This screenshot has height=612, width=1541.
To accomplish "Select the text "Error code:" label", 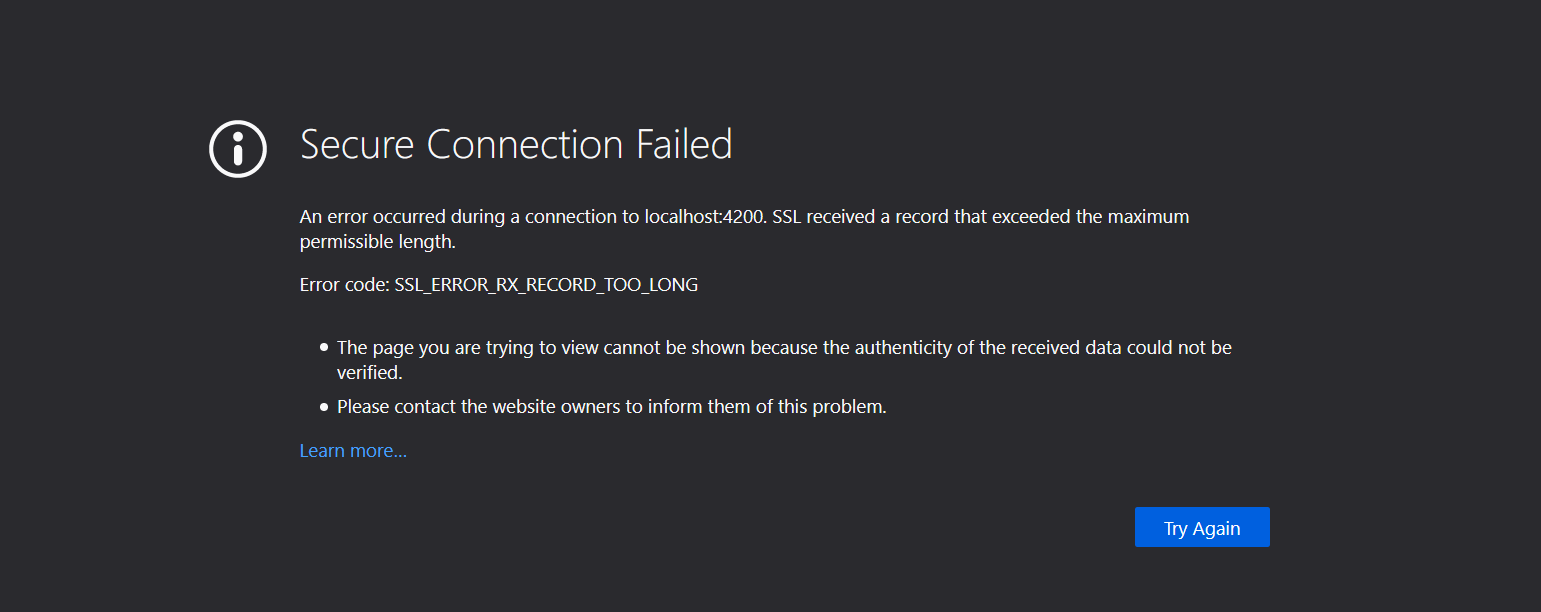I will point(343,284).
